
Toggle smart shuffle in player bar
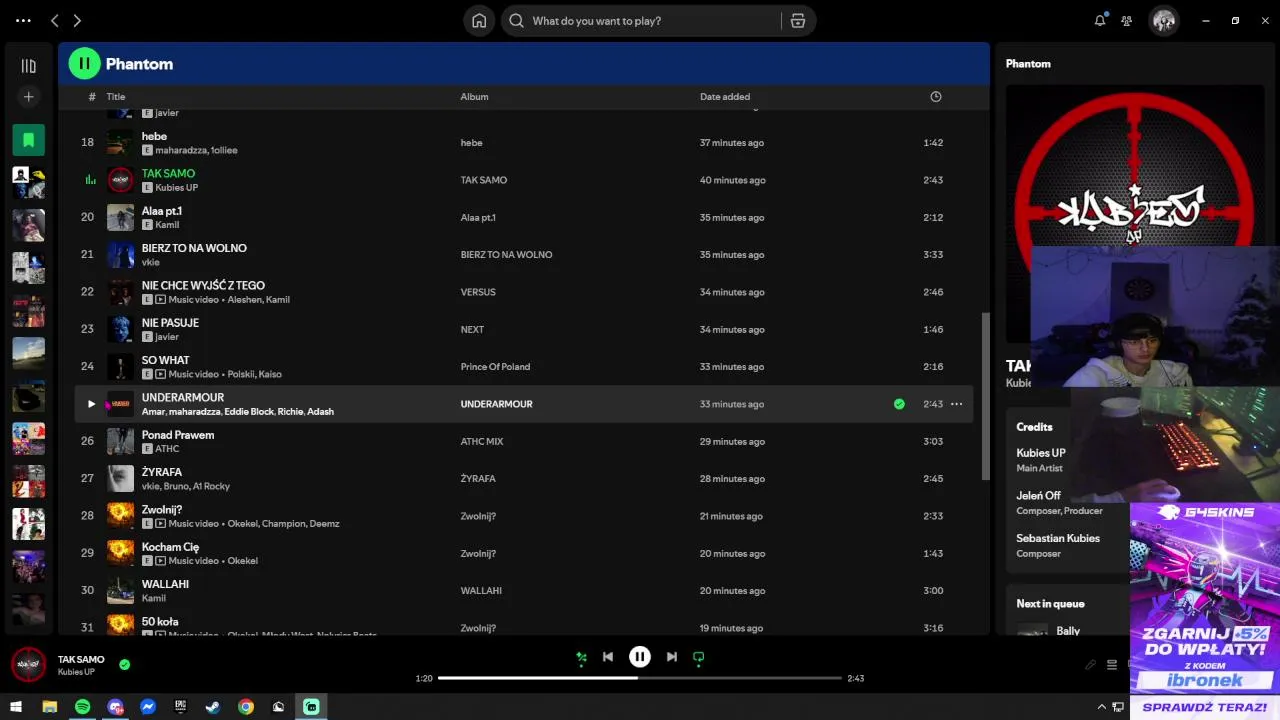pyautogui.click(x=581, y=657)
